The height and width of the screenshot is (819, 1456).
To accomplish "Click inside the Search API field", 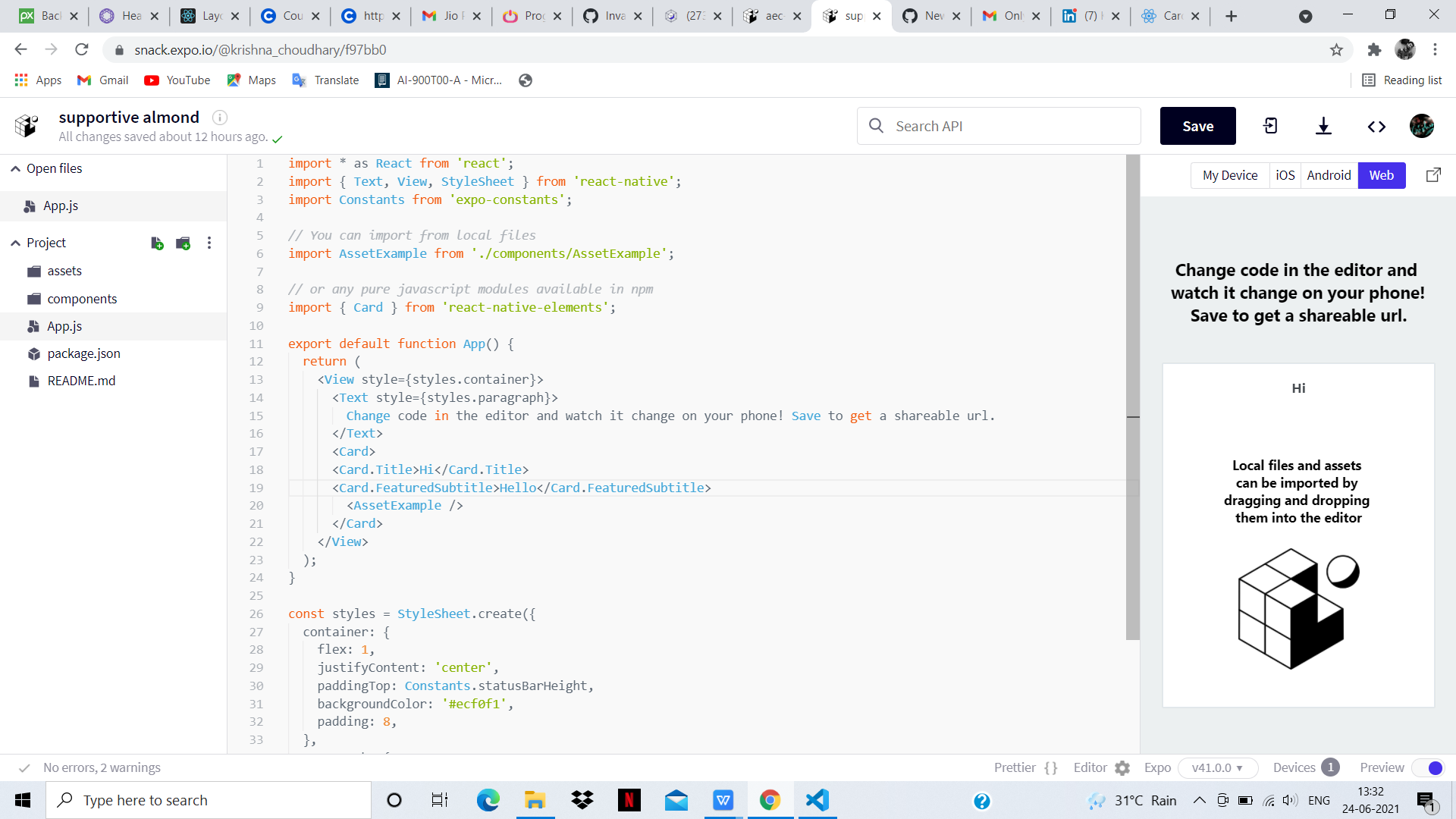I will [x=999, y=126].
